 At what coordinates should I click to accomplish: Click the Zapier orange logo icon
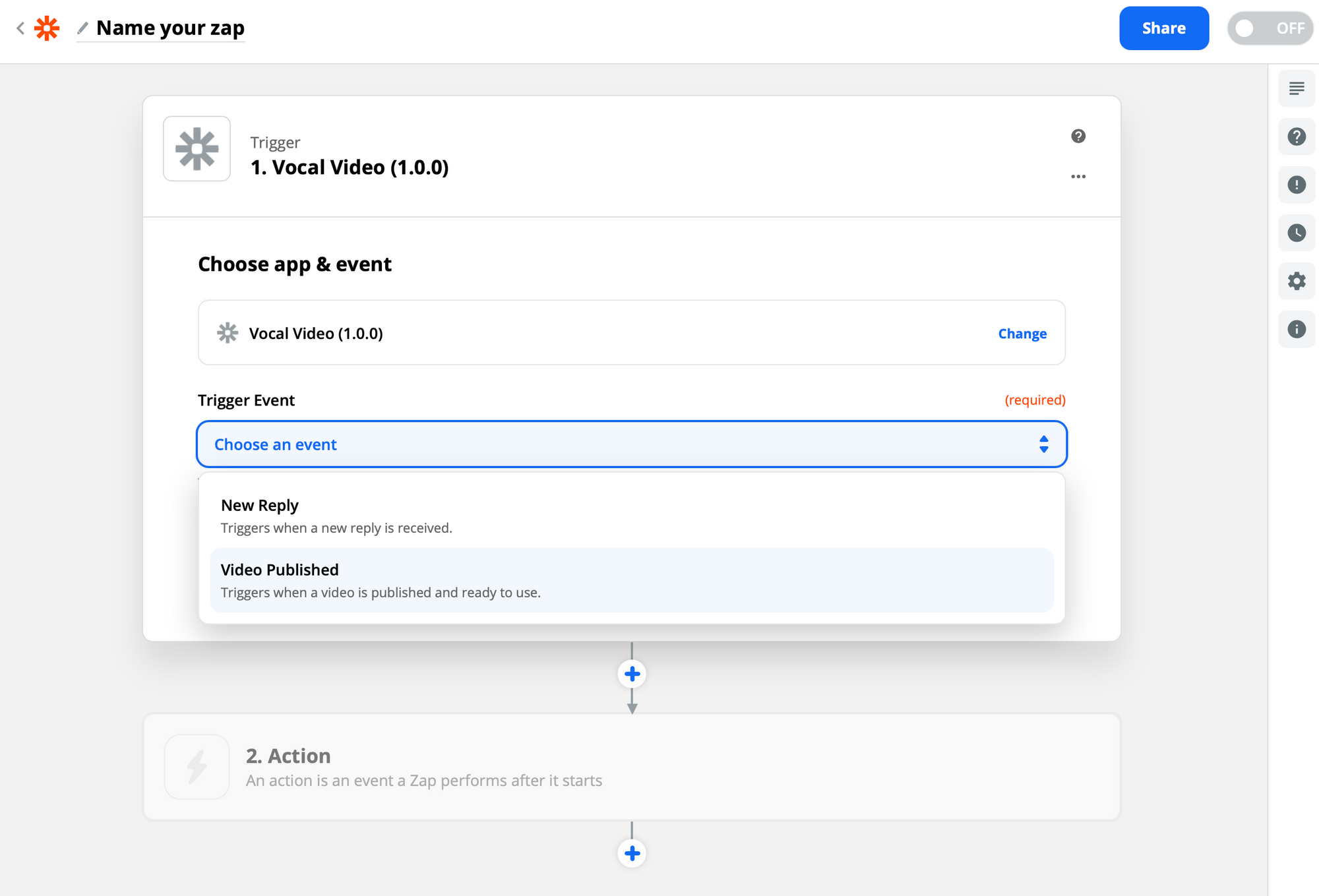47,28
